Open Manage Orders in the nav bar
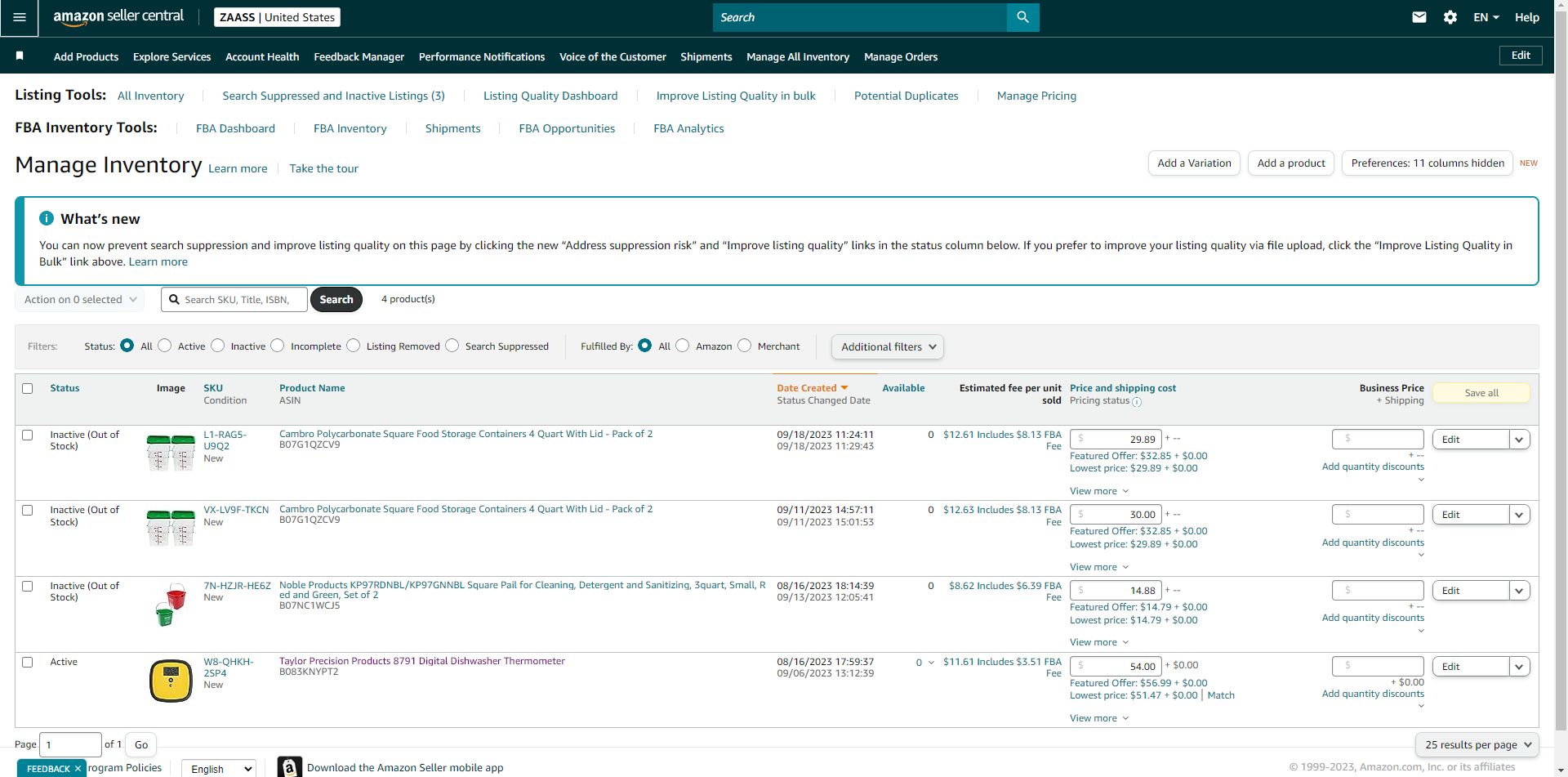 point(901,56)
